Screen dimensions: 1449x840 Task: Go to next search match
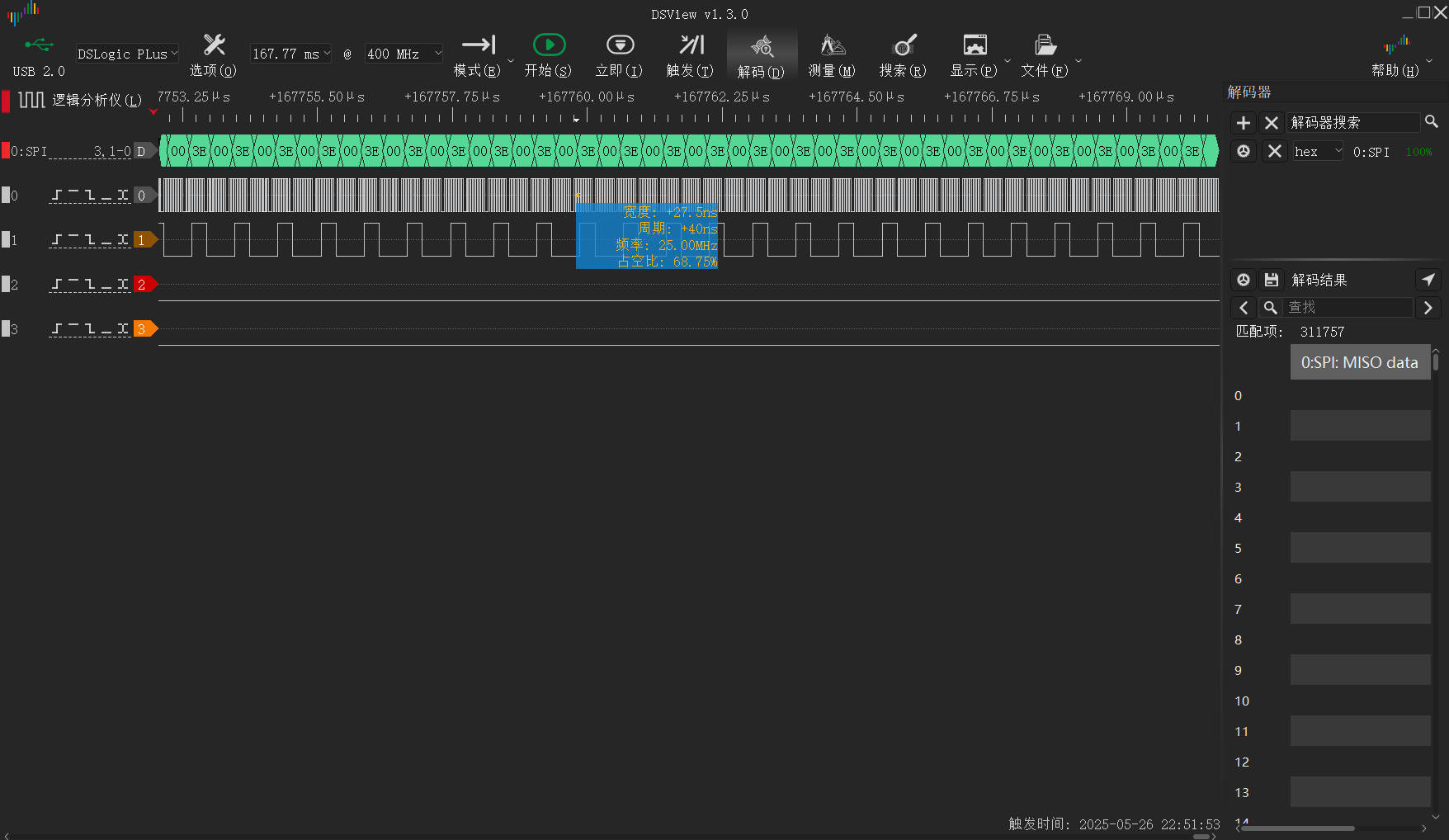[1428, 308]
